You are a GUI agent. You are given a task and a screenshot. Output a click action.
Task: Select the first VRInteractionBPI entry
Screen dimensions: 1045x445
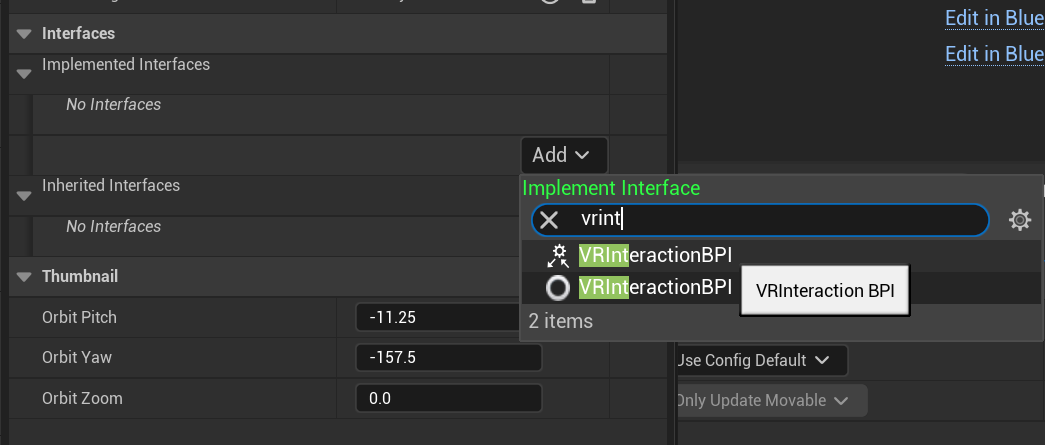click(x=655, y=256)
